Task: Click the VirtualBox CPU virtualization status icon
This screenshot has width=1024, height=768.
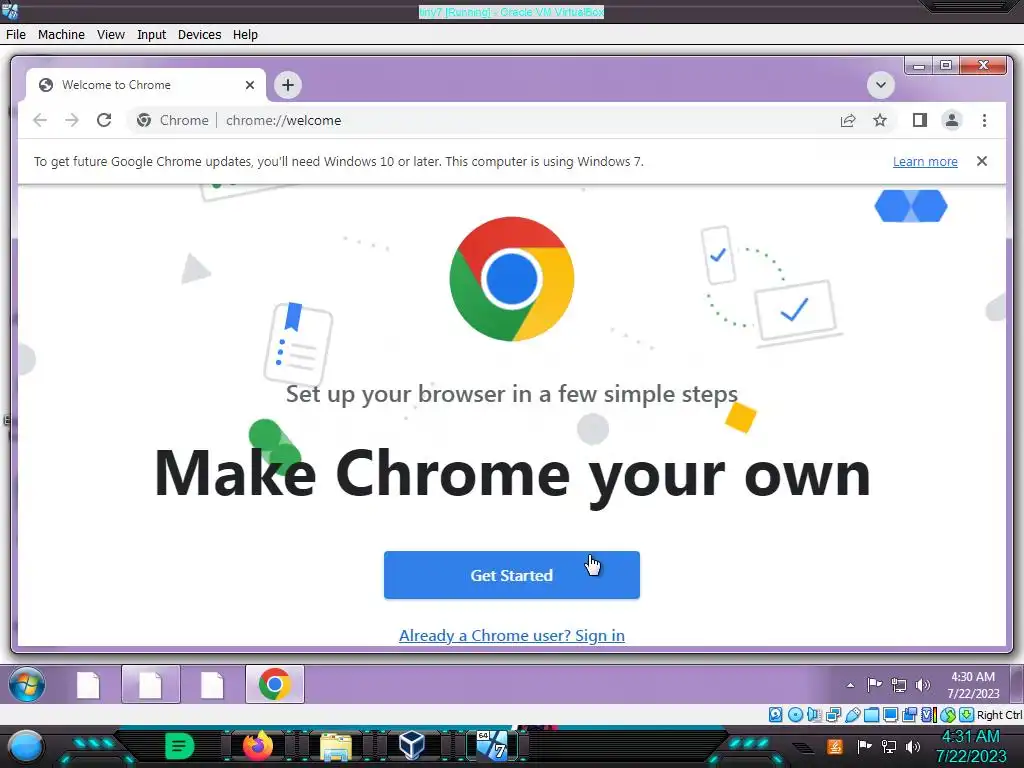Action: click(928, 714)
